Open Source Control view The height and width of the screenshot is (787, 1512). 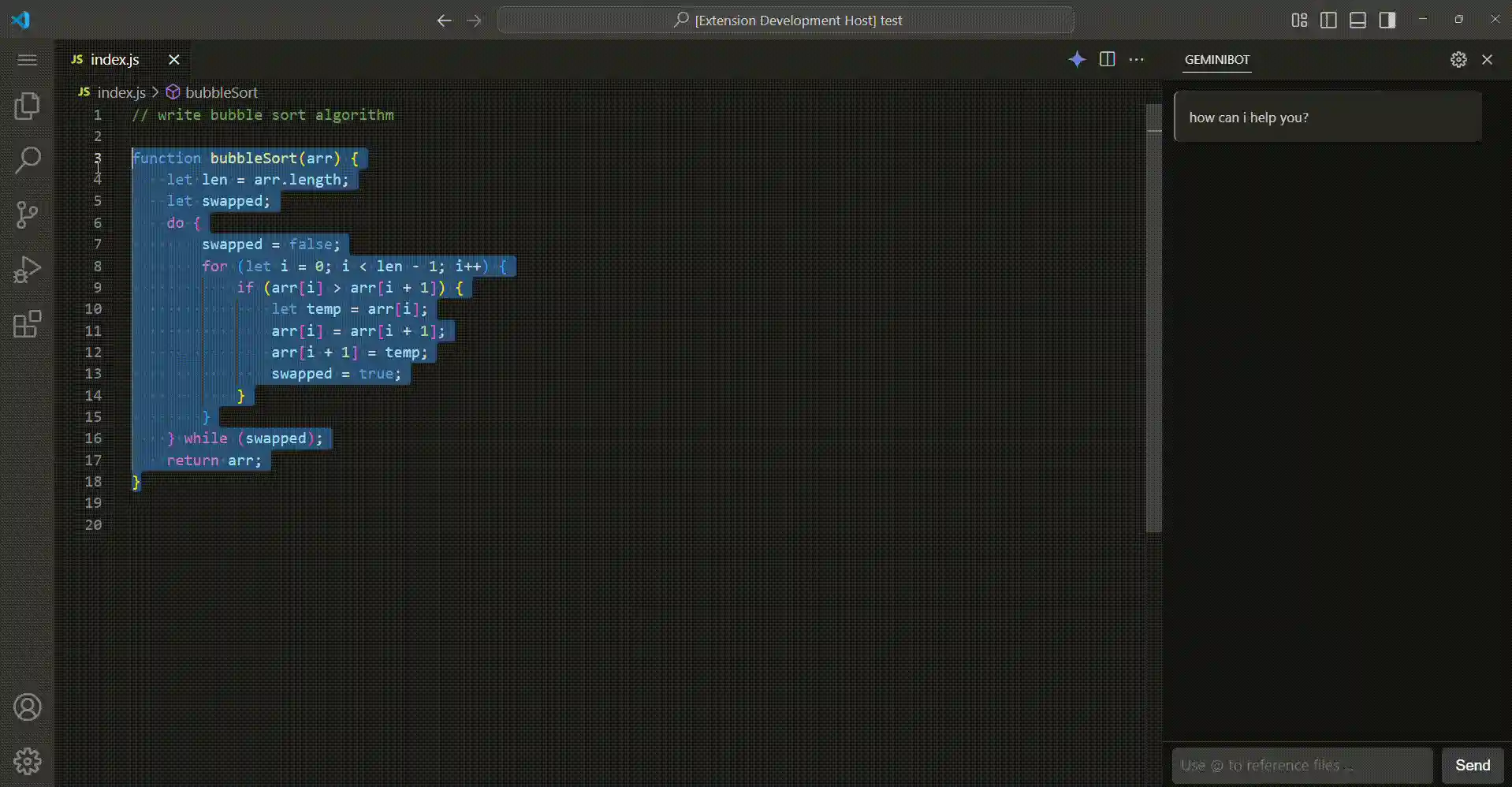(28, 214)
